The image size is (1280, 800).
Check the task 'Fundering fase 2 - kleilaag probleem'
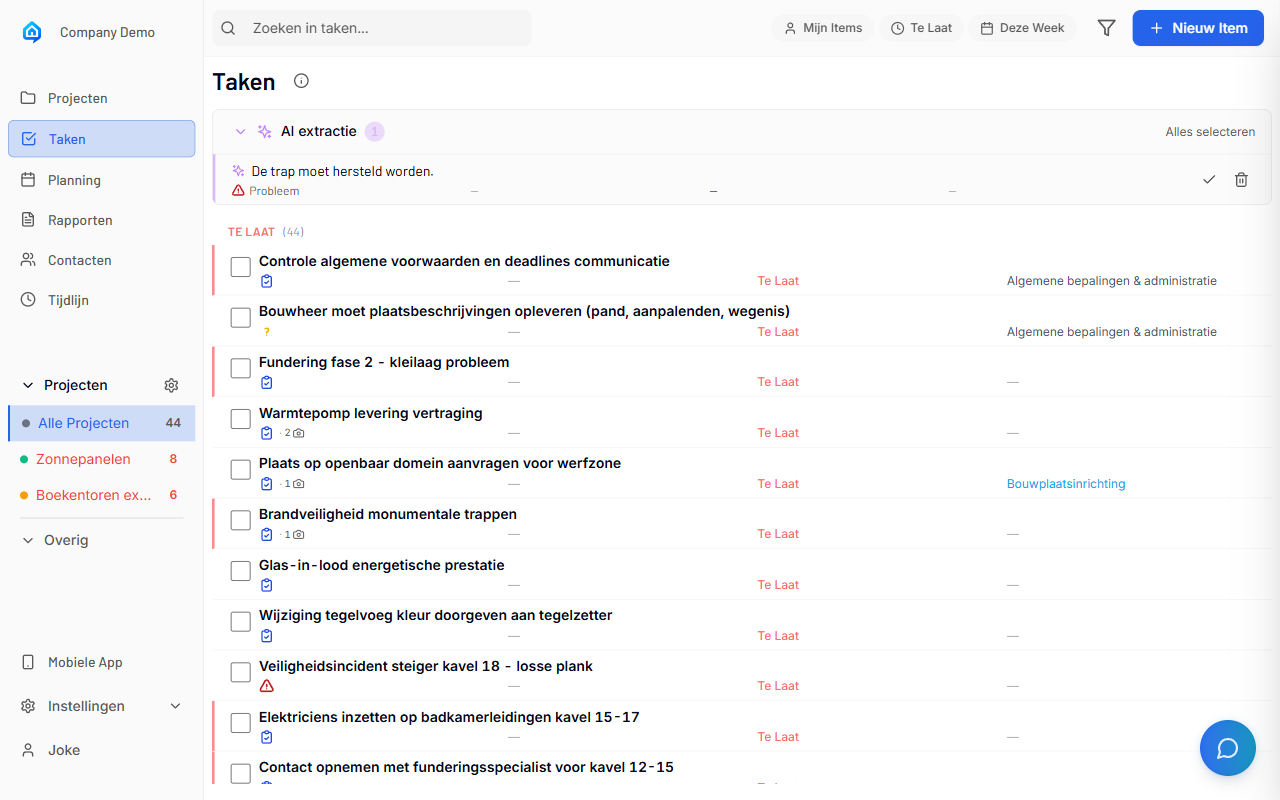coord(240,368)
